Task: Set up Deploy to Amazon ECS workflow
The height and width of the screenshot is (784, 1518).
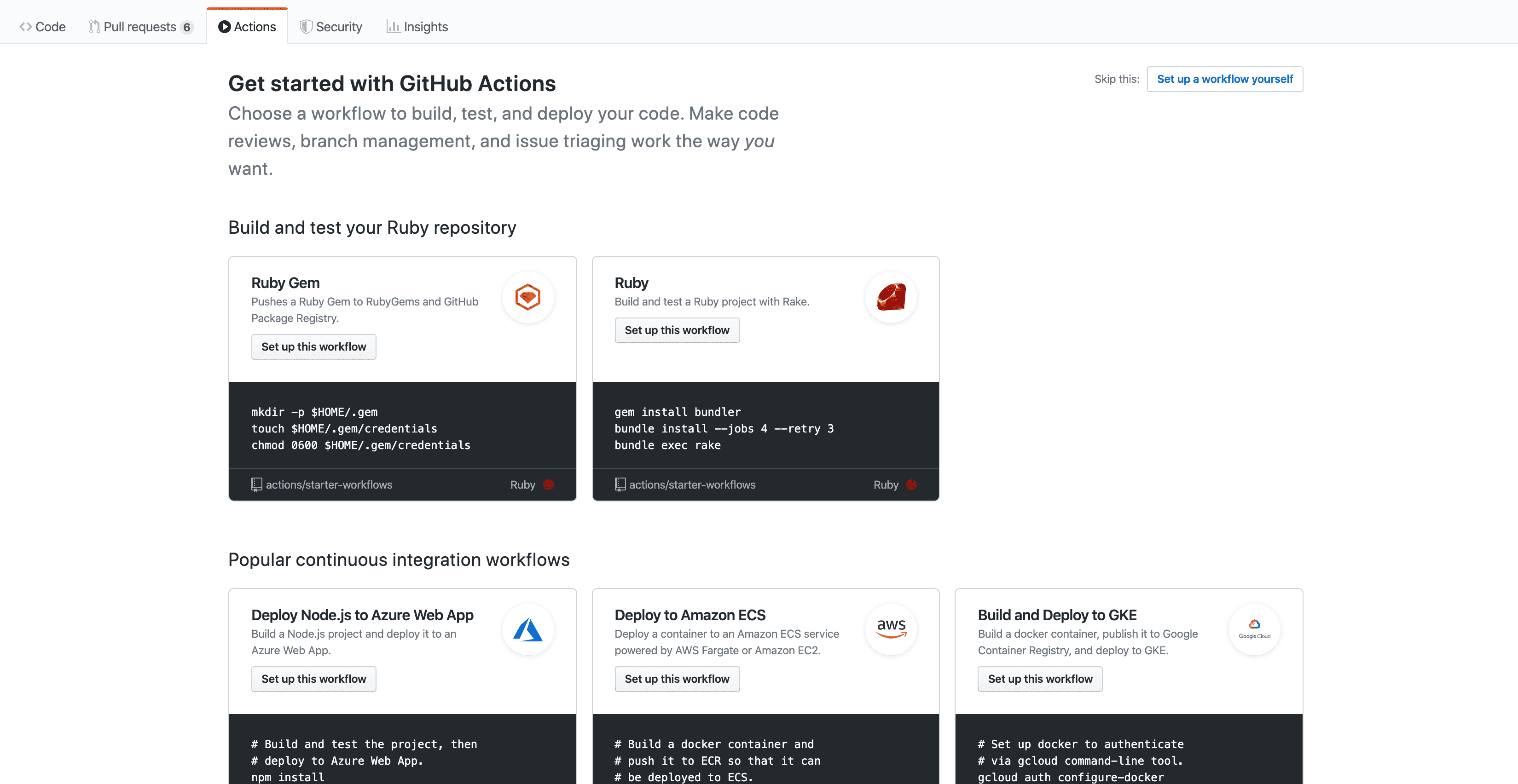Action: click(x=677, y=679)
